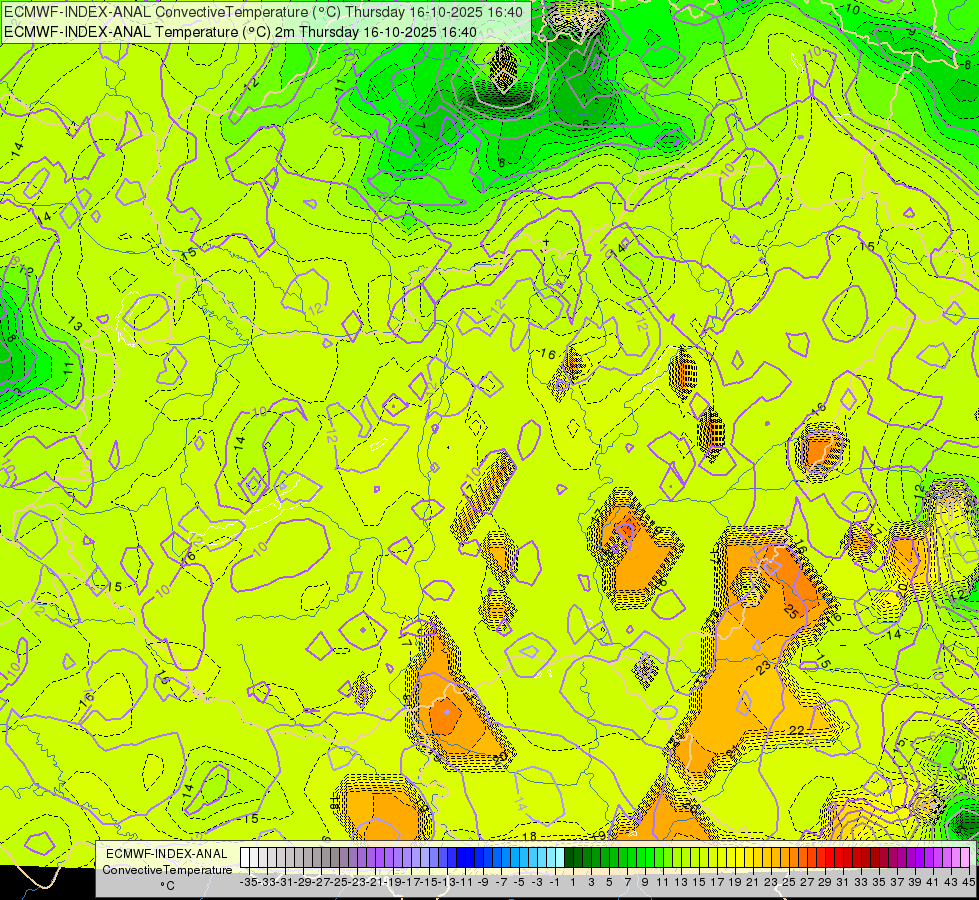This screenshot has height=900, width=979.
Task: Click the ConvectiveTemperature title line at top
Action: coord(263,12)
